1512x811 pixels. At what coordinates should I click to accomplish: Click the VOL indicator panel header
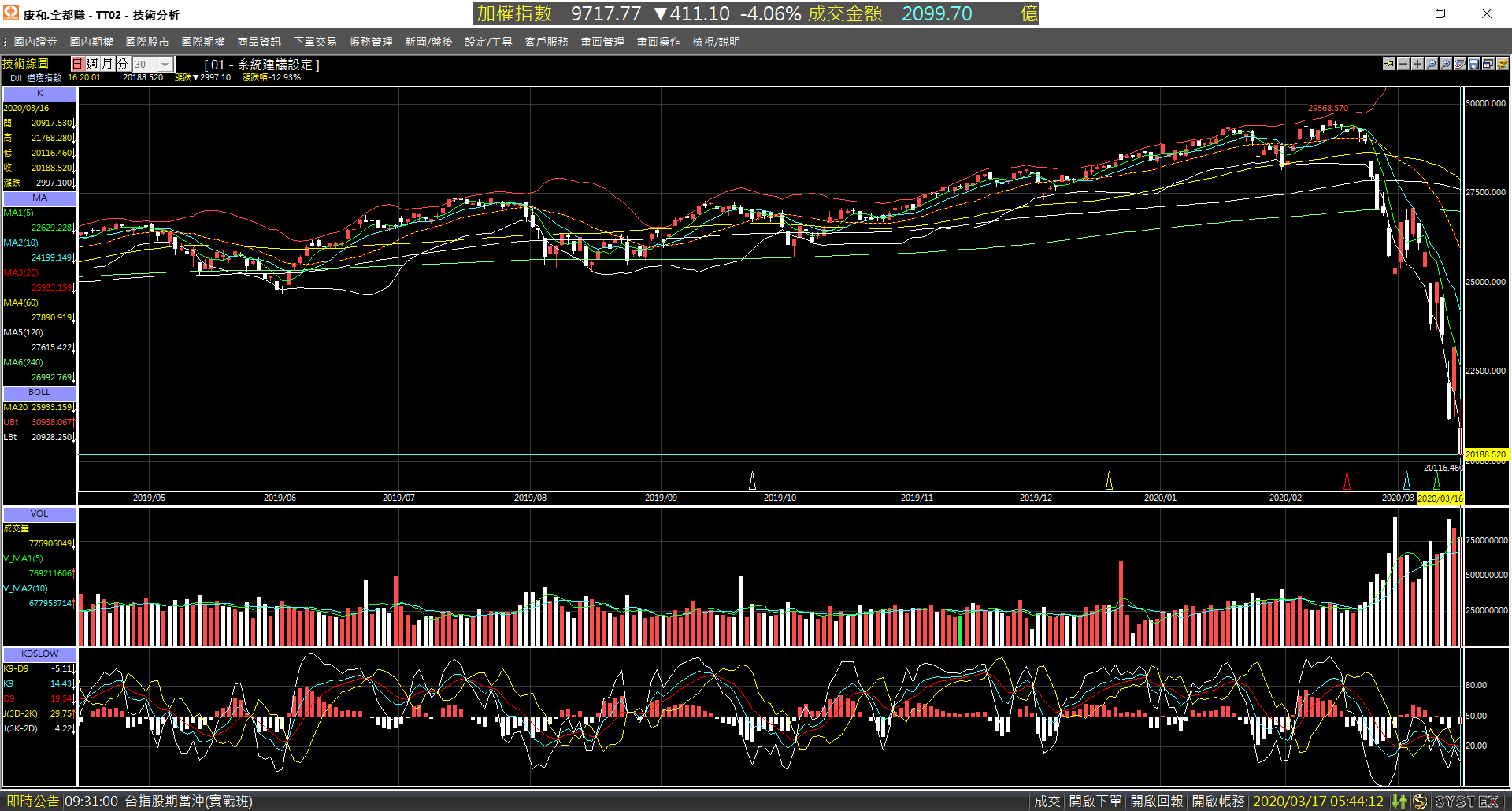[x=39, y=514]
